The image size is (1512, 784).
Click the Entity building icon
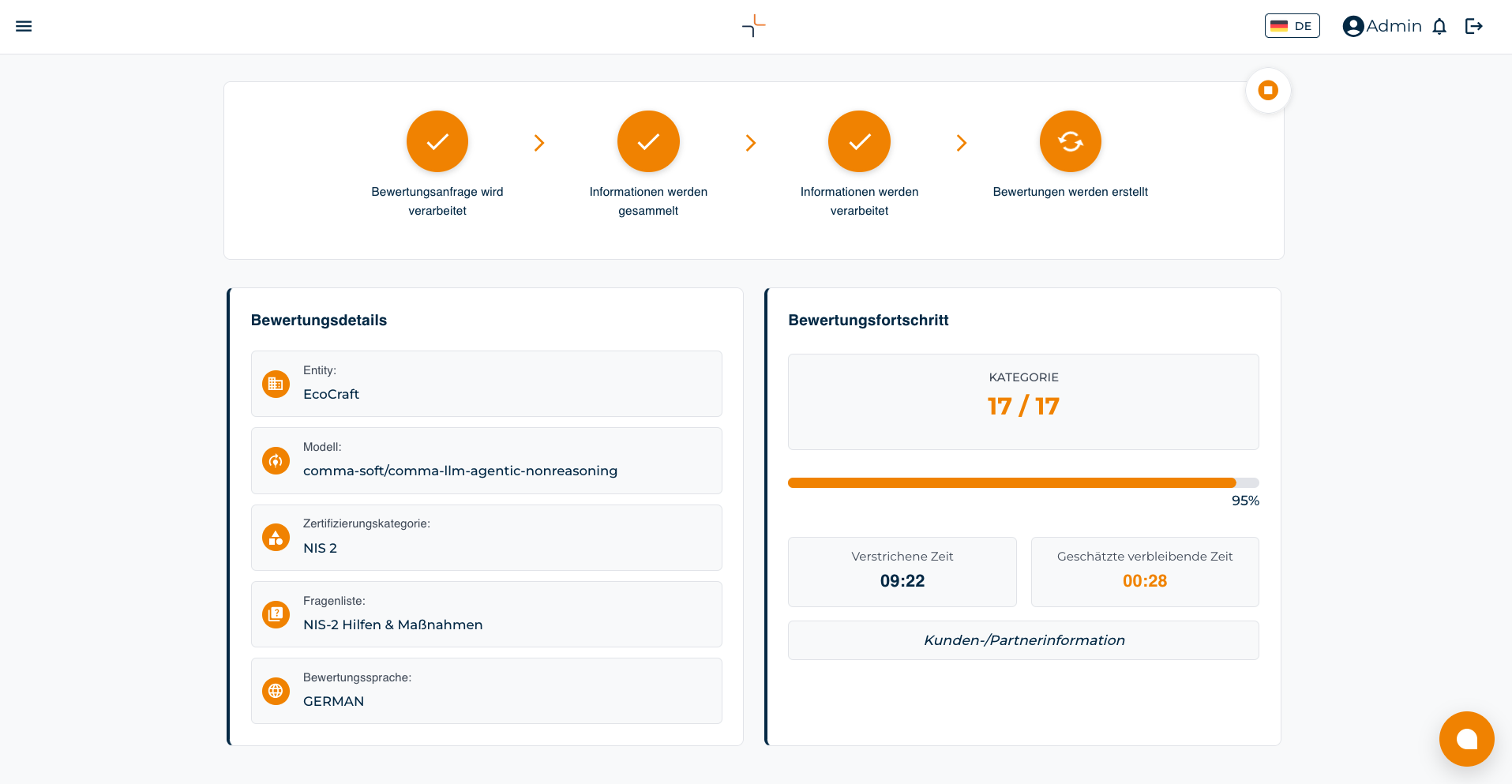tap(276, 384)
